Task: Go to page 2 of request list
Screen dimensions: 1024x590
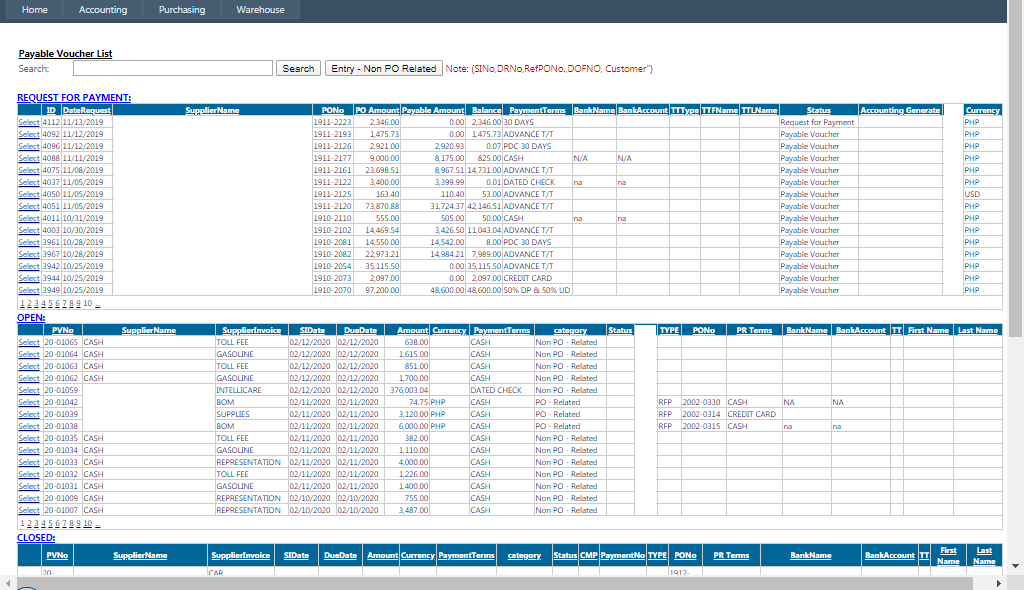Action: tap(29, 304)
